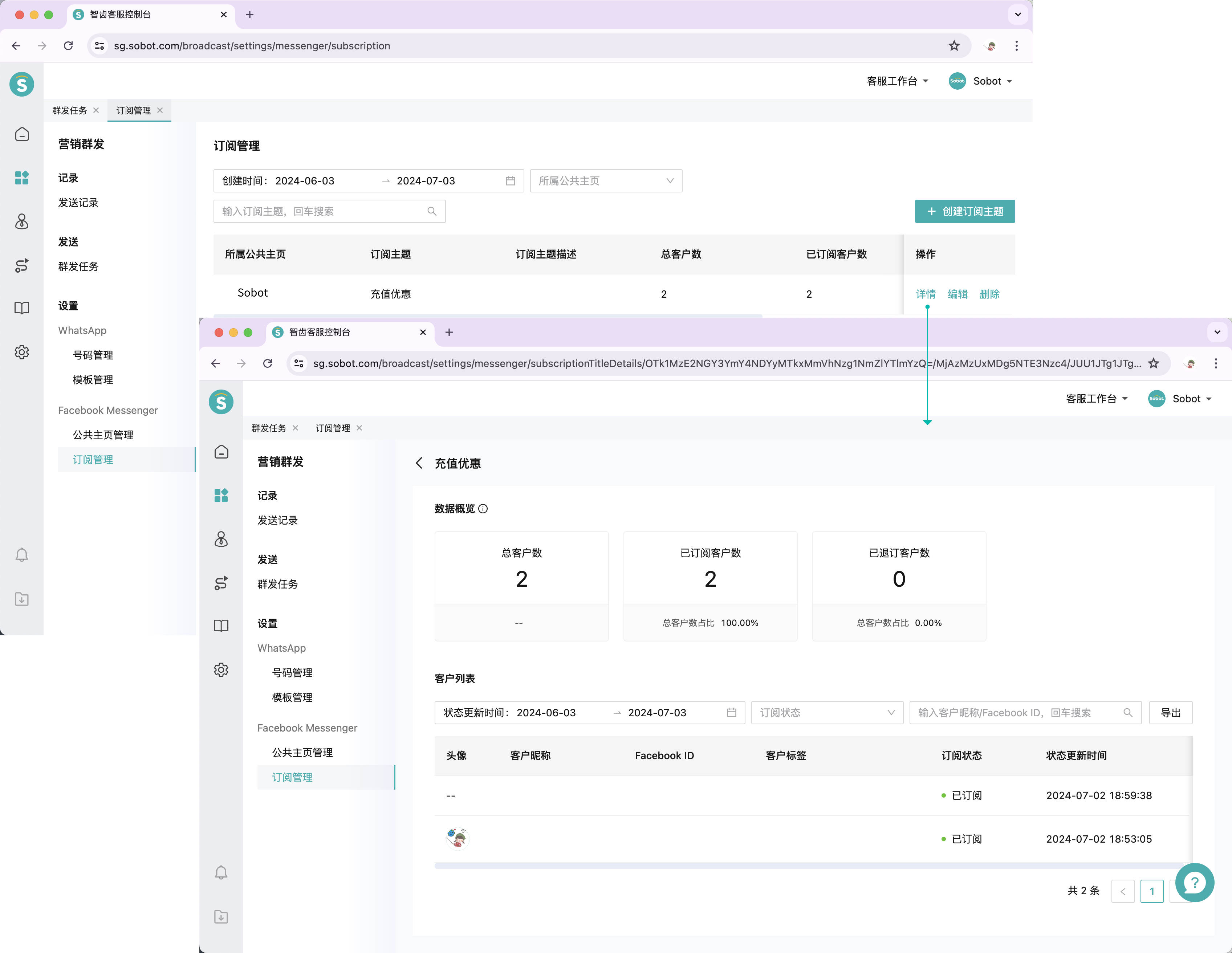Viewport: 1232px width, 953px height.
Task: Open Sobot account menu in back window
Action: click(980, 81)
